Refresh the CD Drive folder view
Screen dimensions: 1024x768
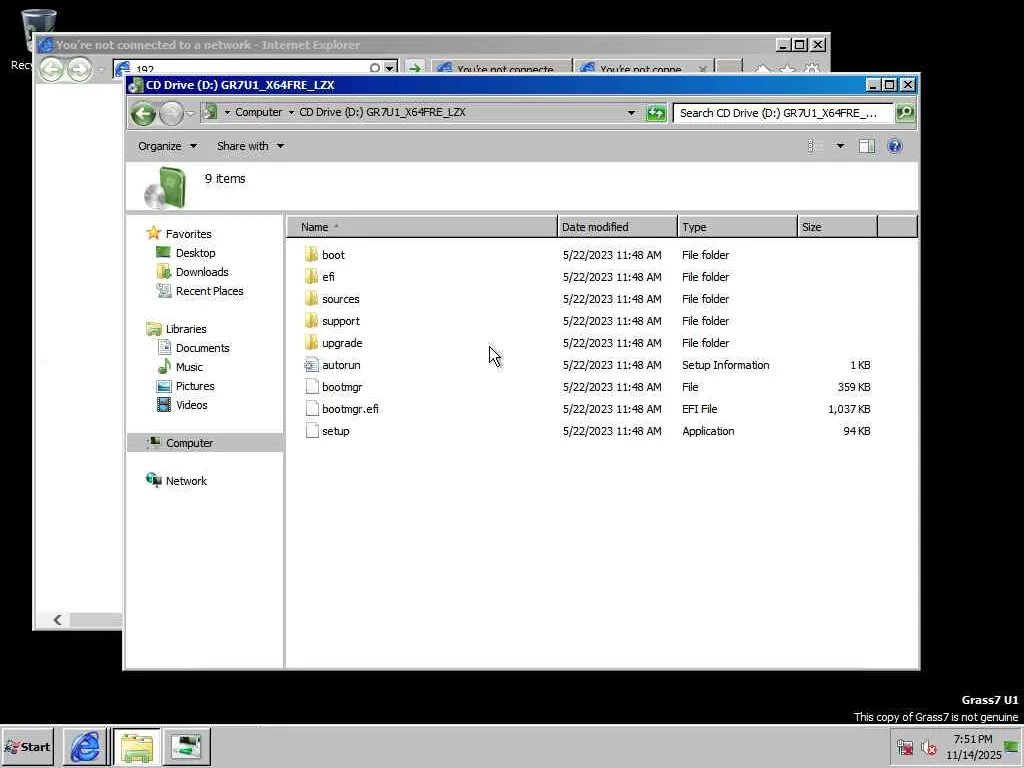(x=656, y=113)
